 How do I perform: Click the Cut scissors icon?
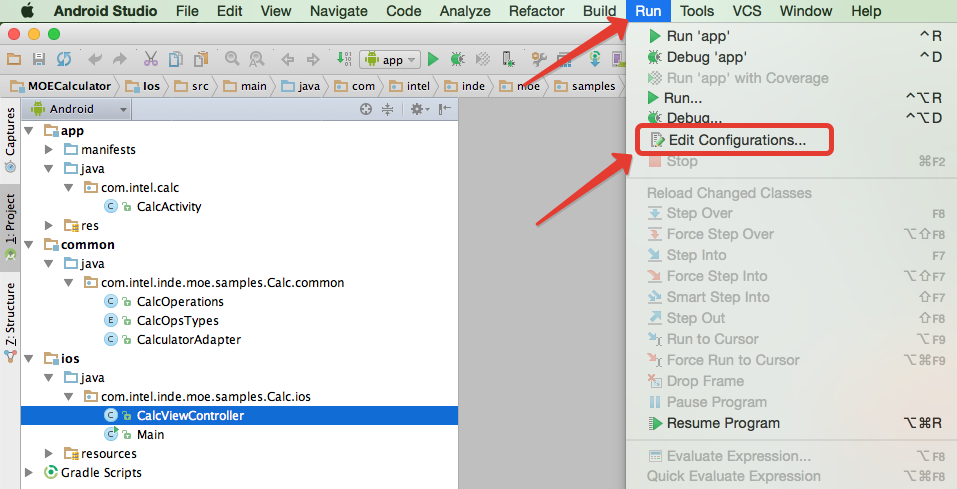pos(150,59)
